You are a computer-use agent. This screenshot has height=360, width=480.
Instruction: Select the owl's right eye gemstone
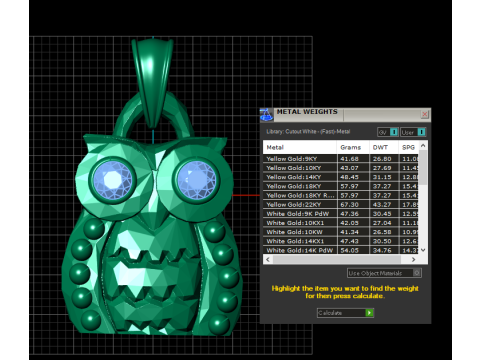point(196,180)
